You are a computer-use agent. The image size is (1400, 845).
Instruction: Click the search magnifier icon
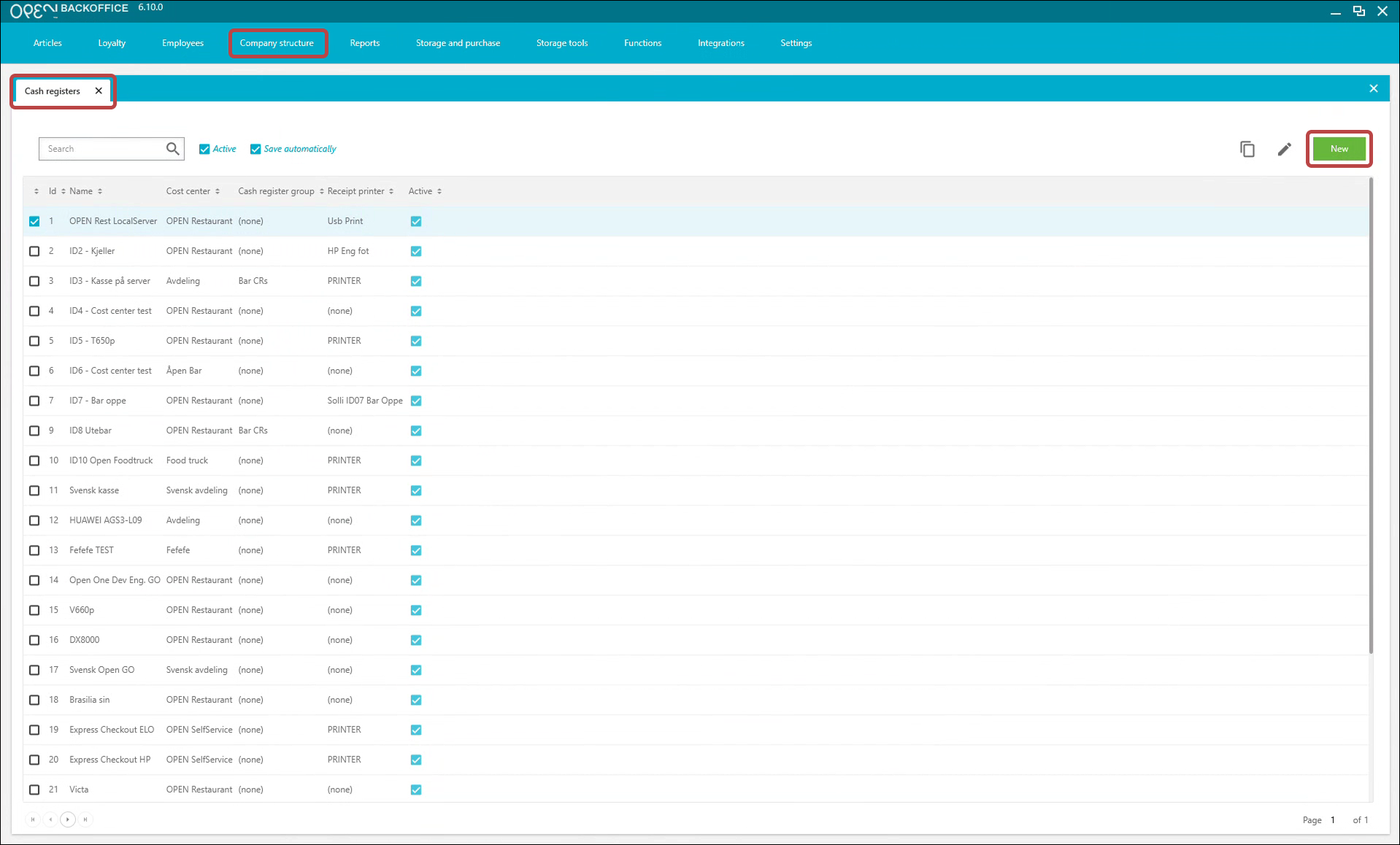pyautogui.click(x=172, y=149)
